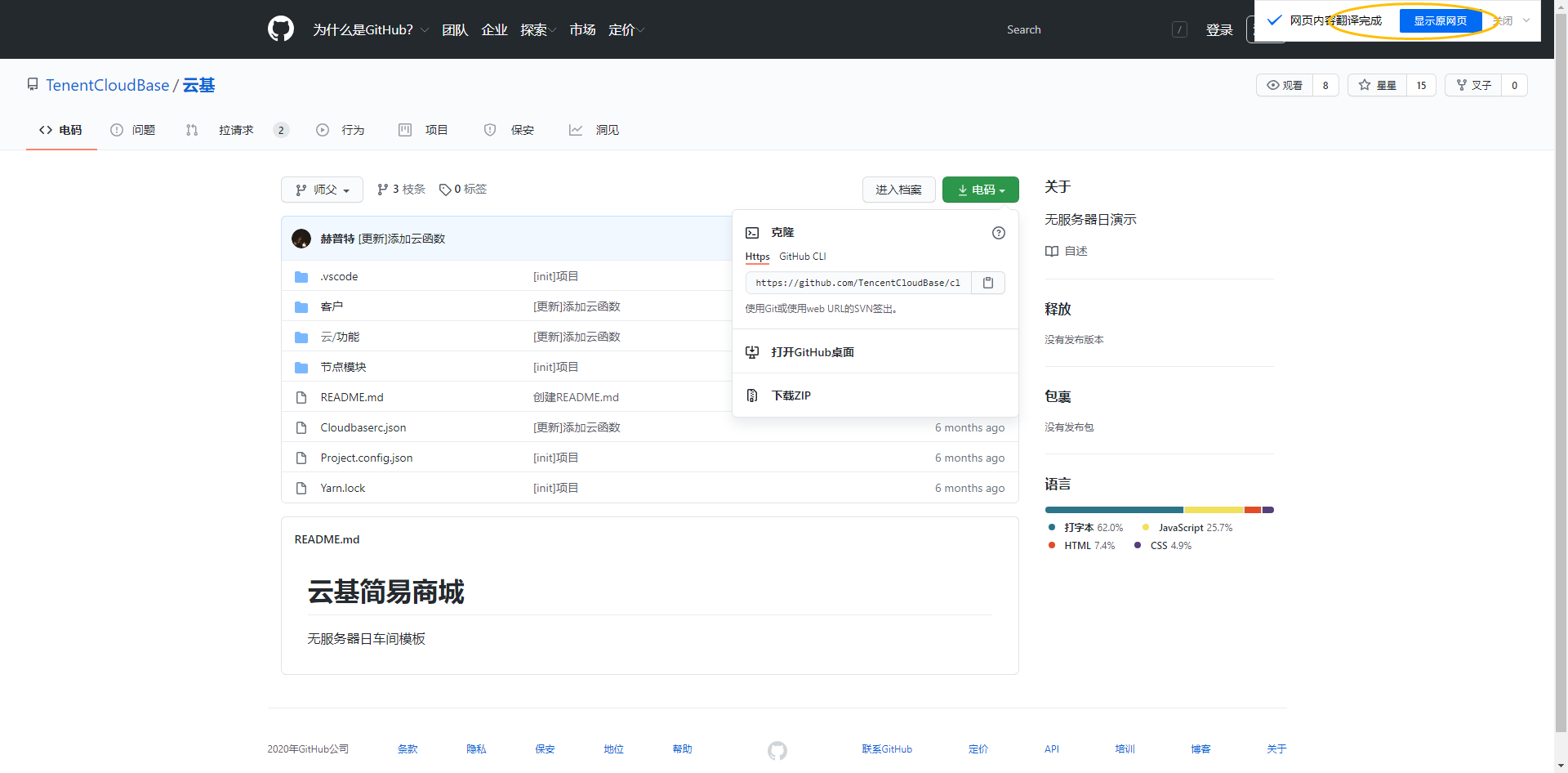Viewport: 1568px width, 773px height.
Task: Switch to the 拉请求 pull requests tab
Action: (237, 130)
